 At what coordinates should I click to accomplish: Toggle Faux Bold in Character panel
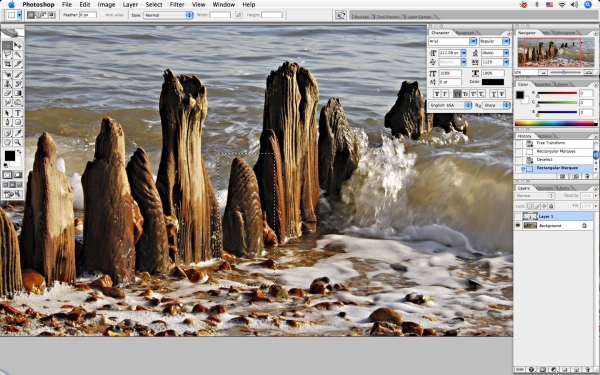437,94
